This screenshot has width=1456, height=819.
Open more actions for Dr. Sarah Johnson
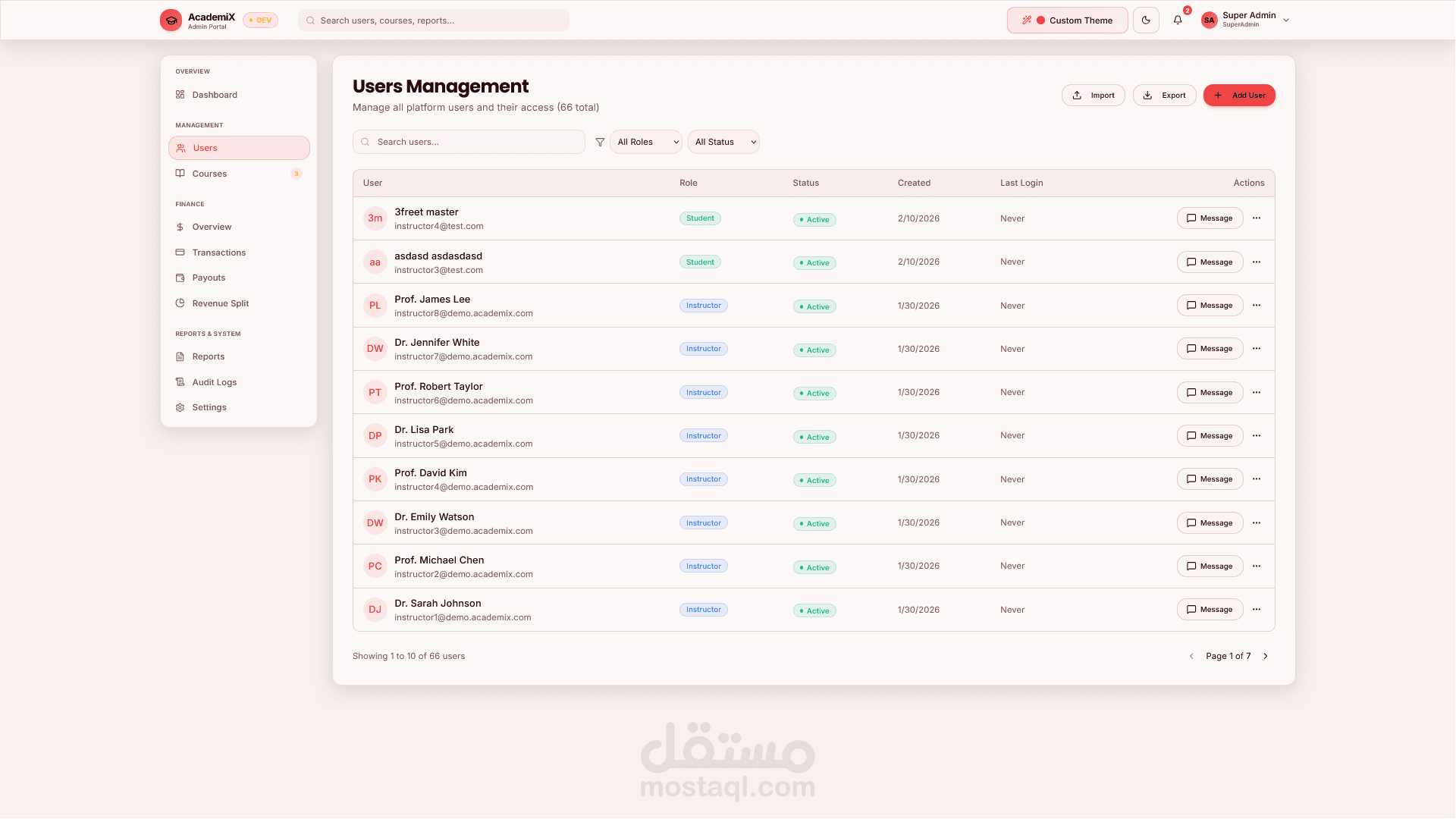pos(1257,610)
